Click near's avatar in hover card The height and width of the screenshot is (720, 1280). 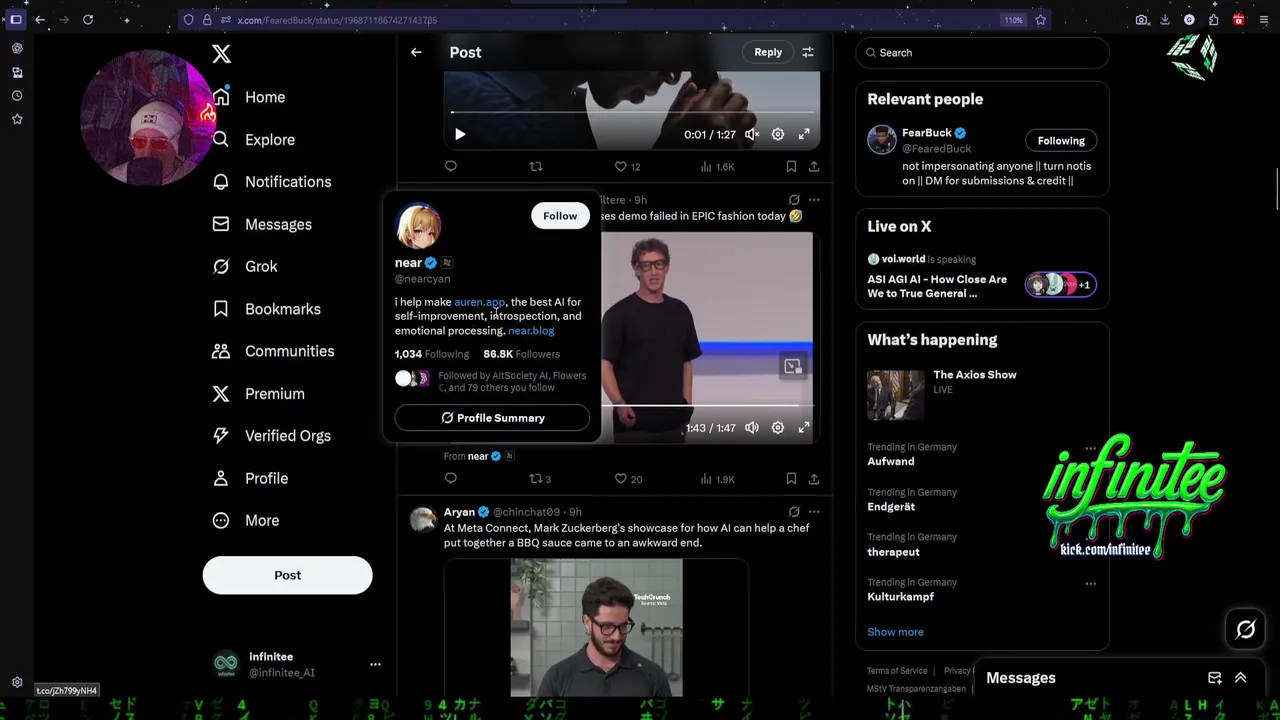[419, 224]
